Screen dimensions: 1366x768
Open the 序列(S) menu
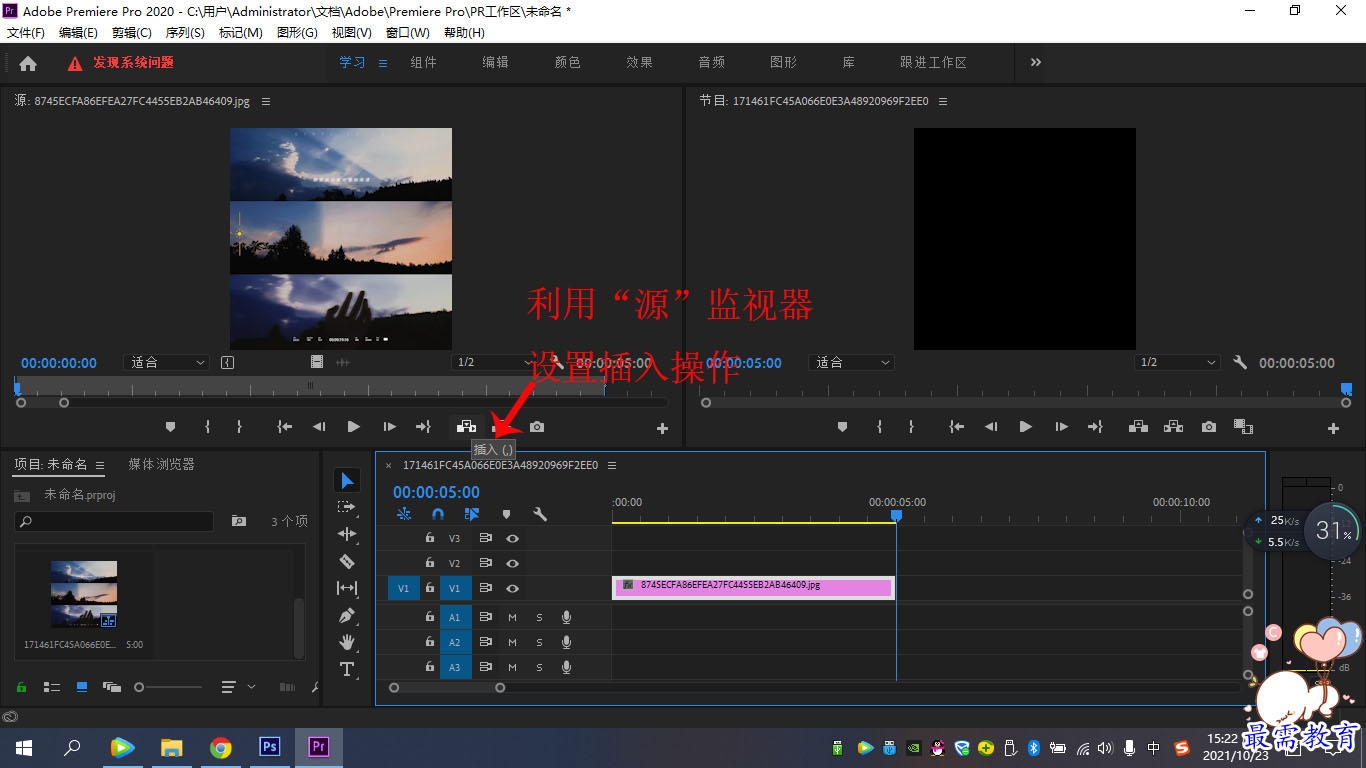(x=185, y=33)
